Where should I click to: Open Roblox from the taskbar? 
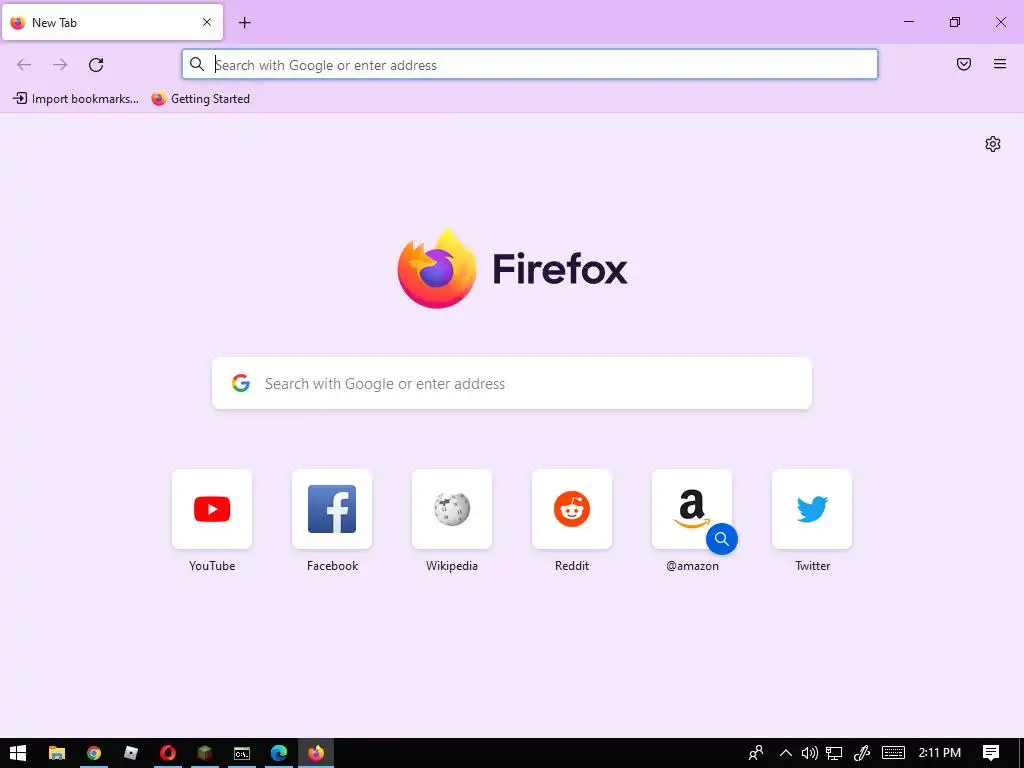131,753
